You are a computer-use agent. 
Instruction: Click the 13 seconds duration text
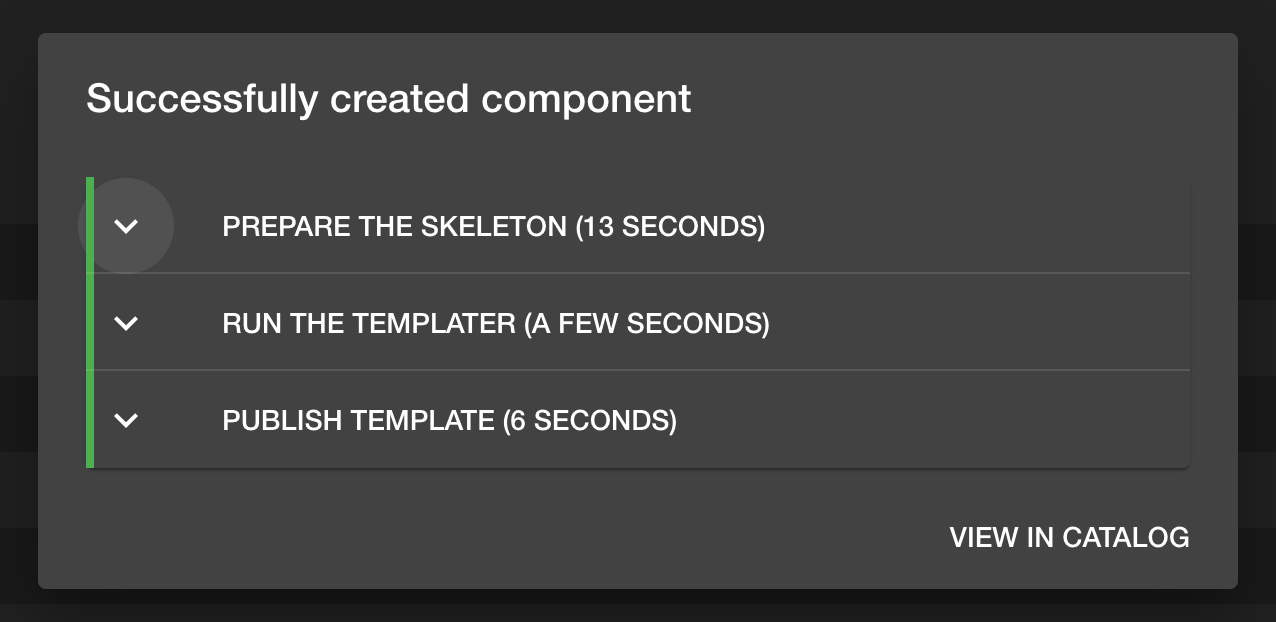[670, 227]
